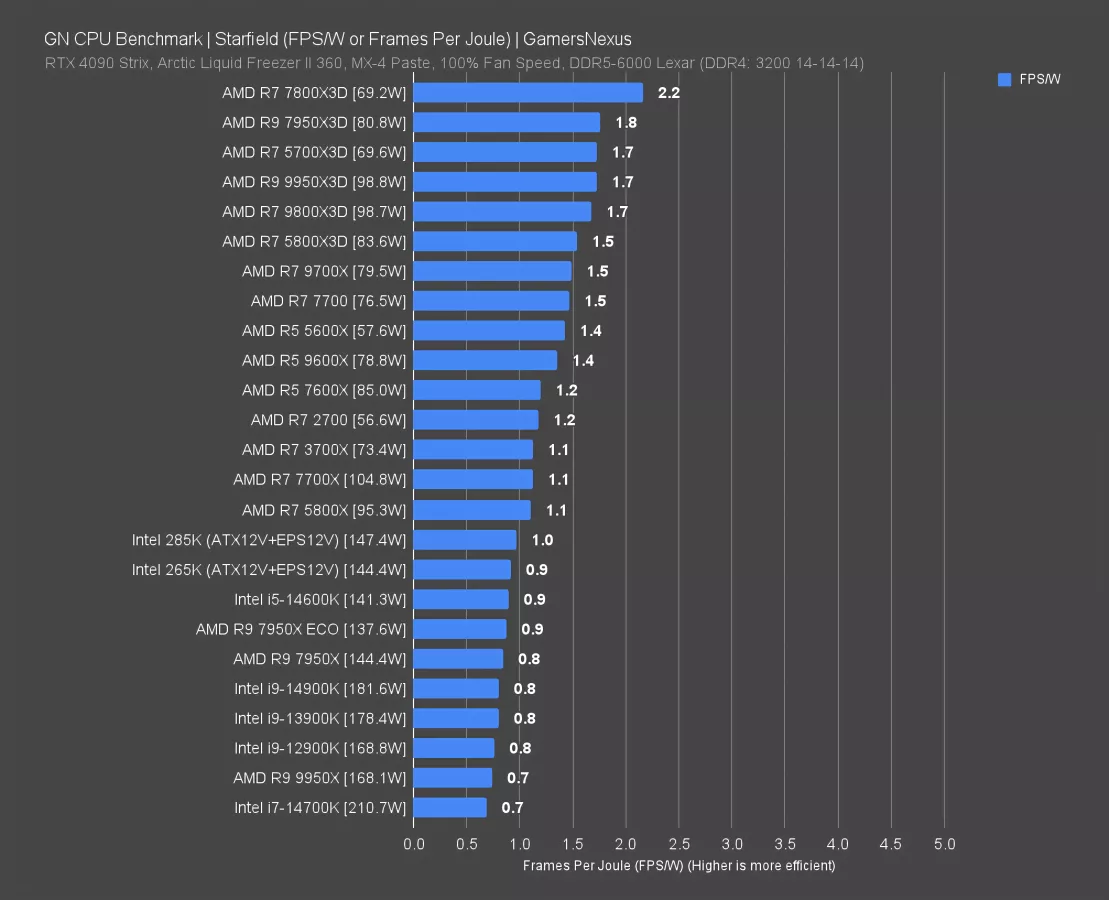
Task: Click the 5.0 x-axis tick label
Action: click(943, 845)
